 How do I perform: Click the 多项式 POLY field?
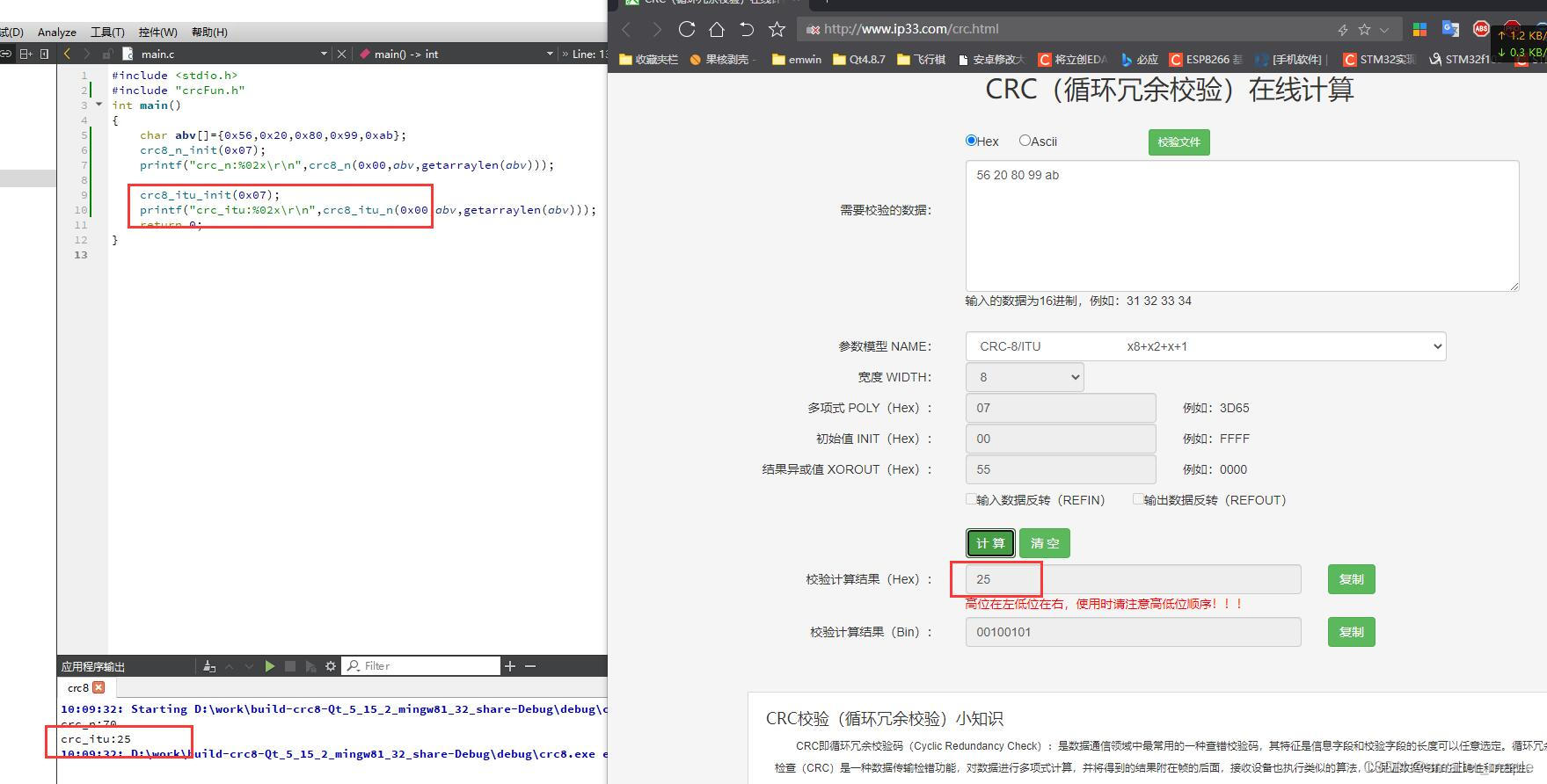[1061, 408]
